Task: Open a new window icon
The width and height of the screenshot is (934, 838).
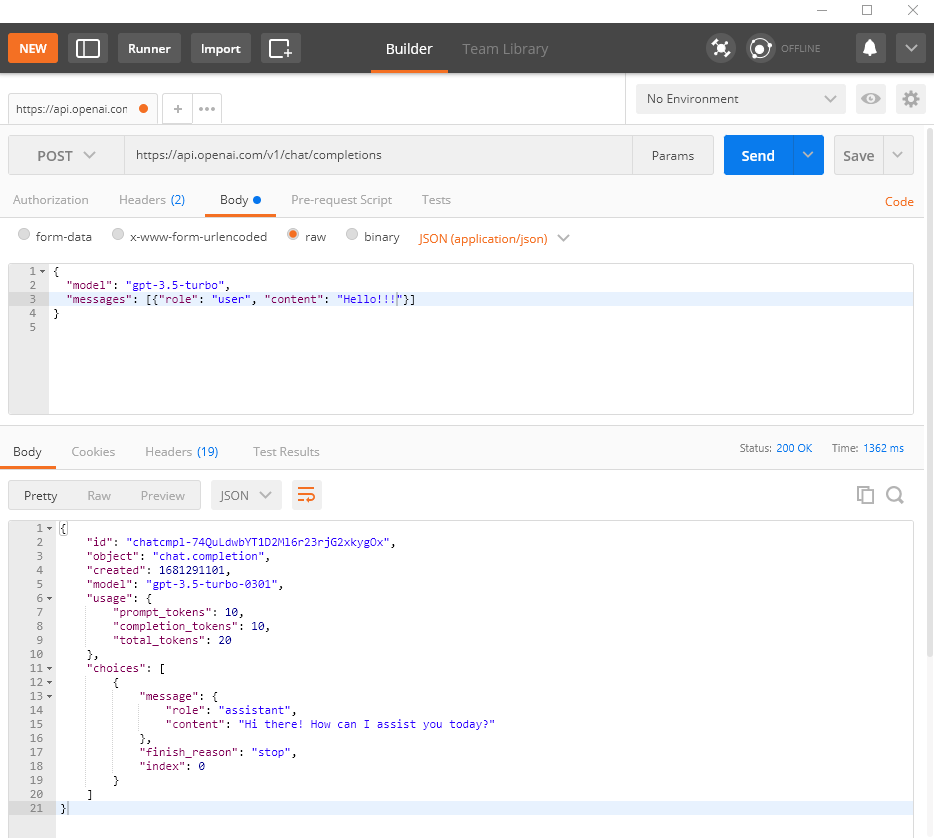Action: (x=281, y=48)
